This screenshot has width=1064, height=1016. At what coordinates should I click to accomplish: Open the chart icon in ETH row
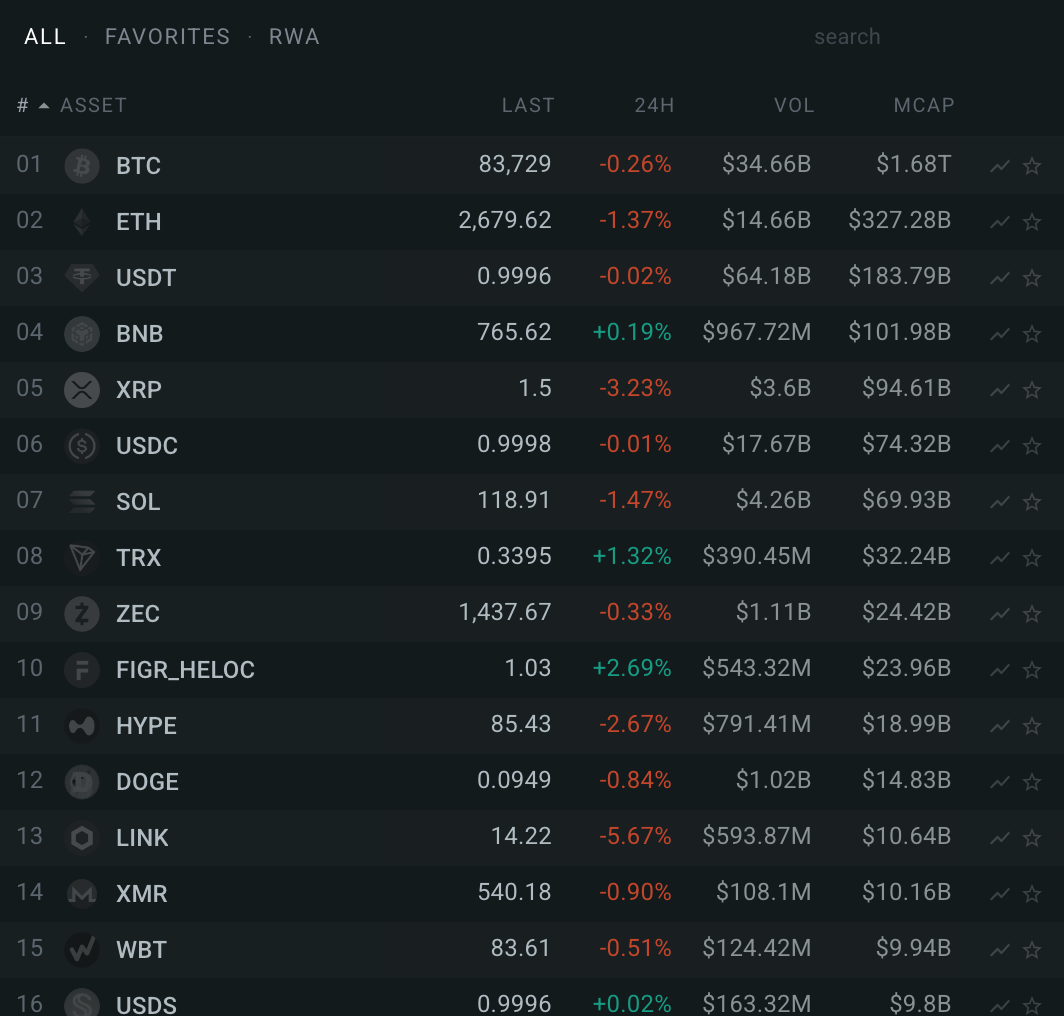(1000, 222)
